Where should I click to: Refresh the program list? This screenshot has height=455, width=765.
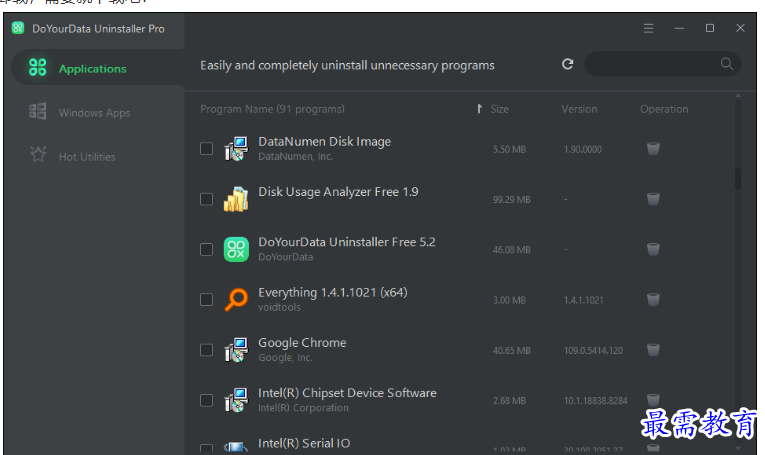pos(567,64)
